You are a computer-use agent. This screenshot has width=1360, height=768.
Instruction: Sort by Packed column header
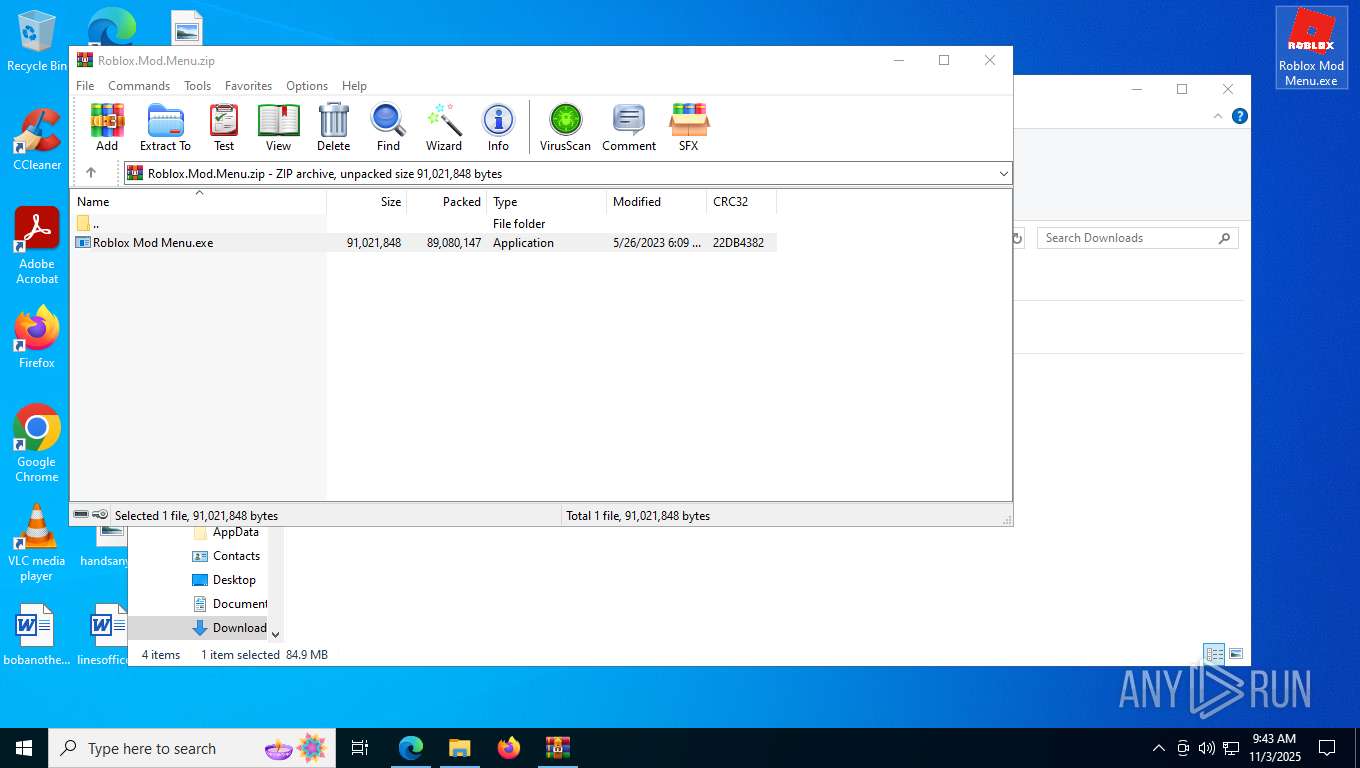pos(447,202)
